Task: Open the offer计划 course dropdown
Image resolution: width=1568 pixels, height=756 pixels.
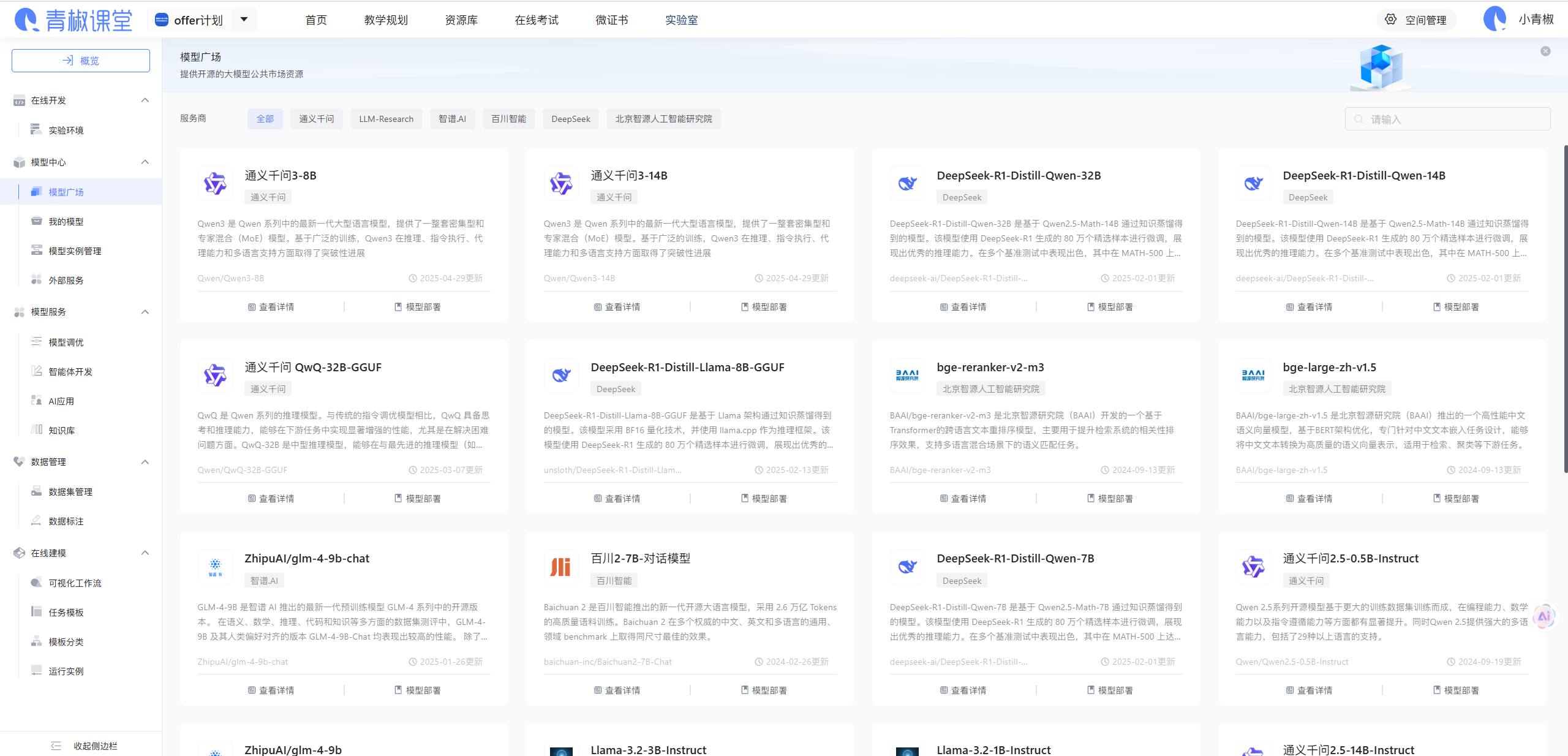Action: 244,20
